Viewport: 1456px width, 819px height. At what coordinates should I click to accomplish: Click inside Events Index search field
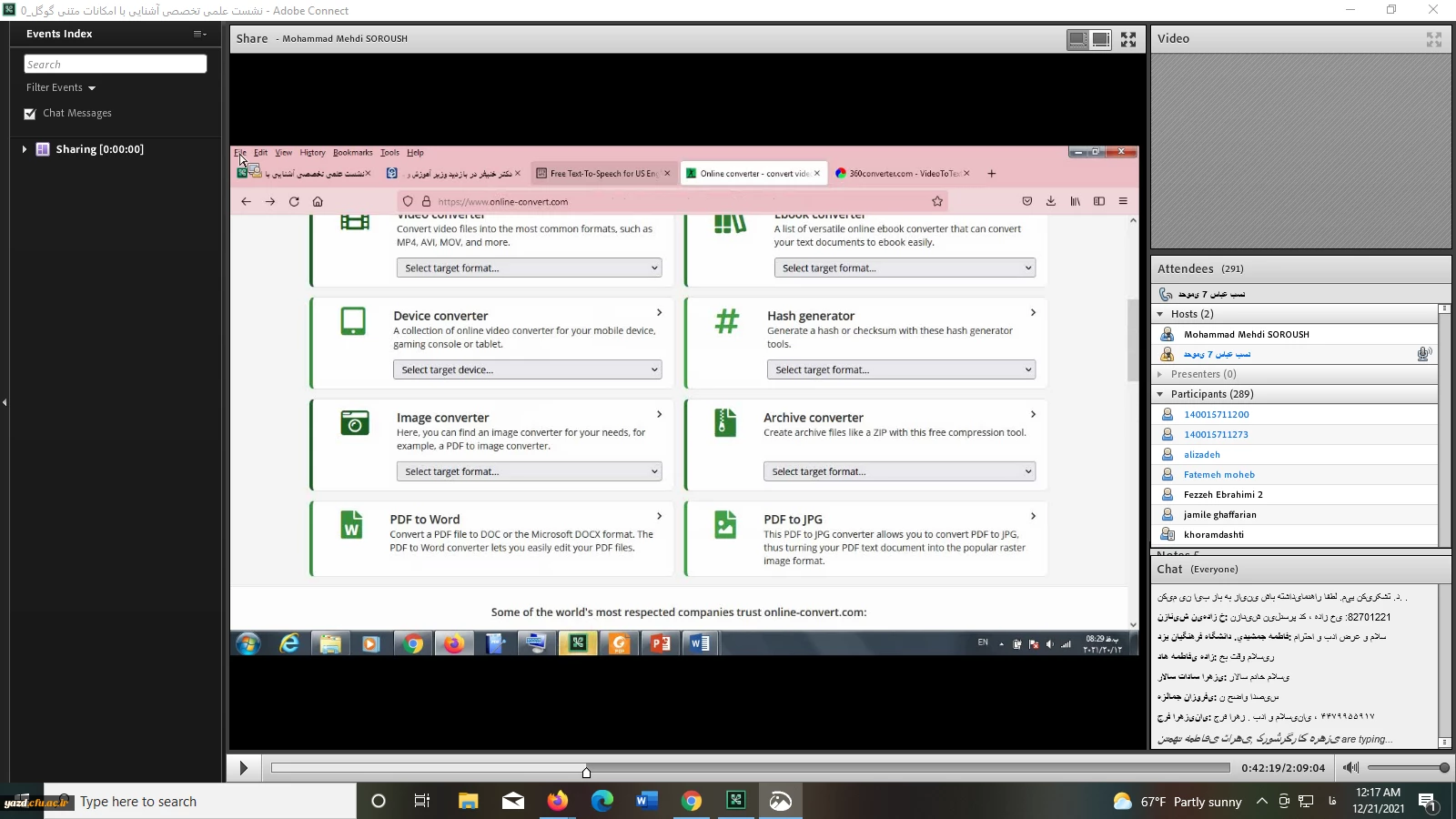pyautogui.click(x=116, y=65)
